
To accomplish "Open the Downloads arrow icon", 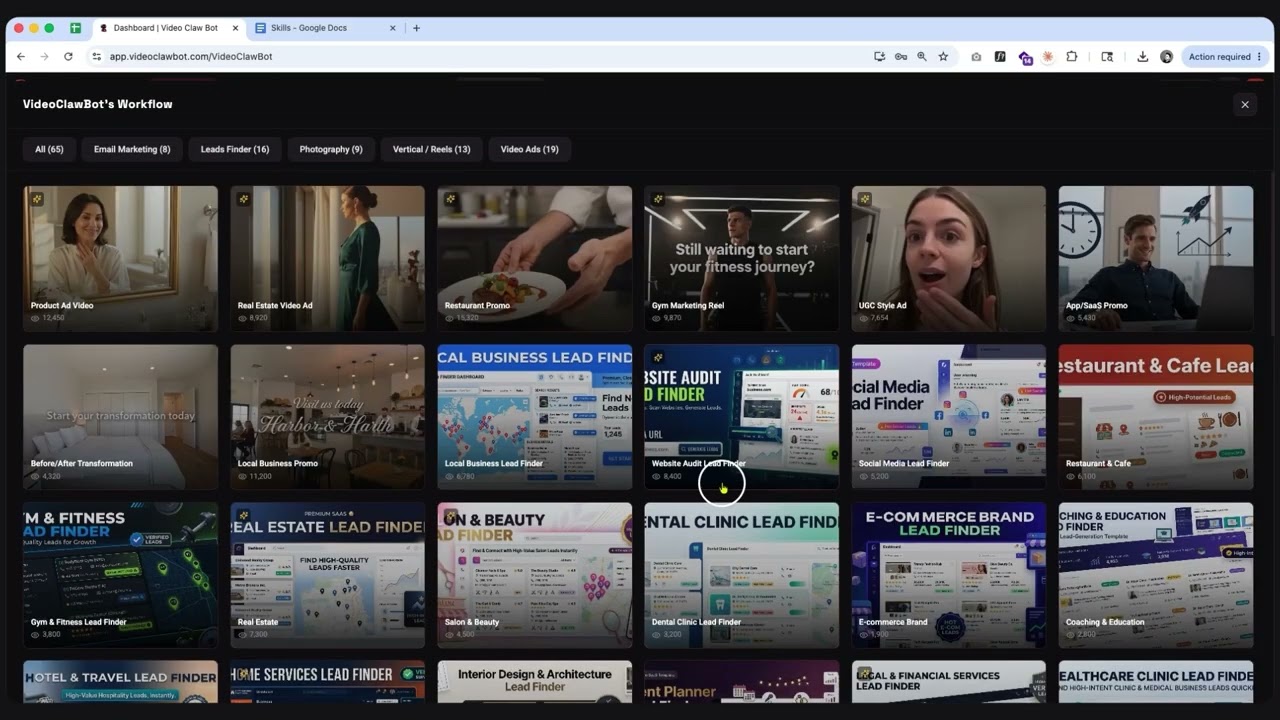I will pyautogui.click(x=1142, y=57).
